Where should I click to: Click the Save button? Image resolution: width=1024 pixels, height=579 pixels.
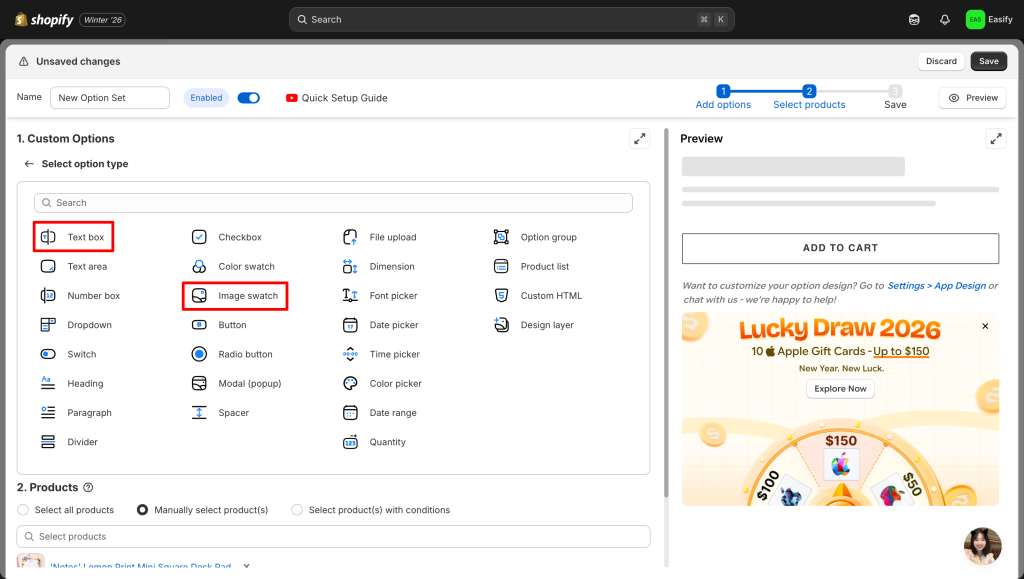click(x=988, y=61)
